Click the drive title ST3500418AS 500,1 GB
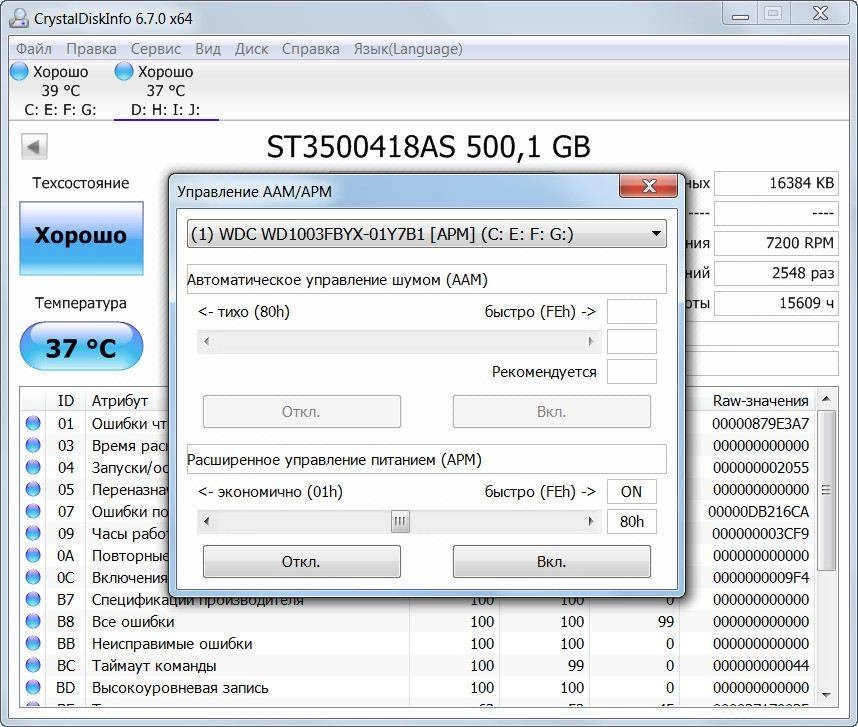 click(x=428, y=147)
